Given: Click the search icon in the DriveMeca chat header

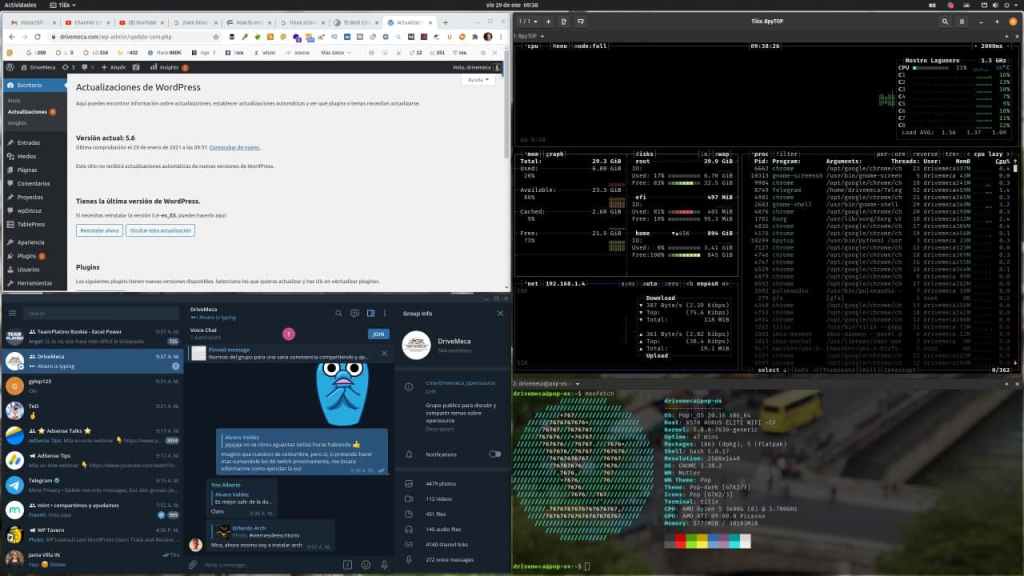Looking at the screenshot, I should [340, 313].
